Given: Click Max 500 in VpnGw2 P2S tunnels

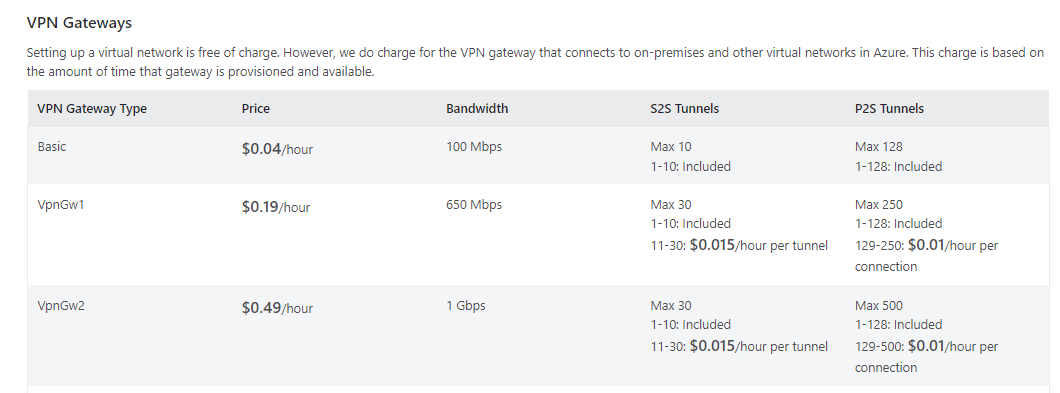Looking at the screenshot, I should (878, 306).
